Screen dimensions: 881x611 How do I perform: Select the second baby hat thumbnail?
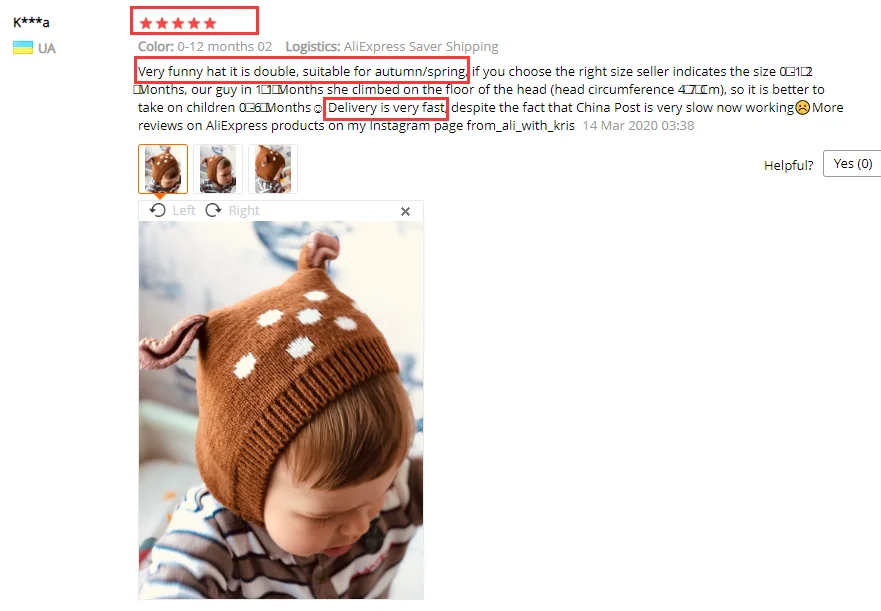(217, 169)
